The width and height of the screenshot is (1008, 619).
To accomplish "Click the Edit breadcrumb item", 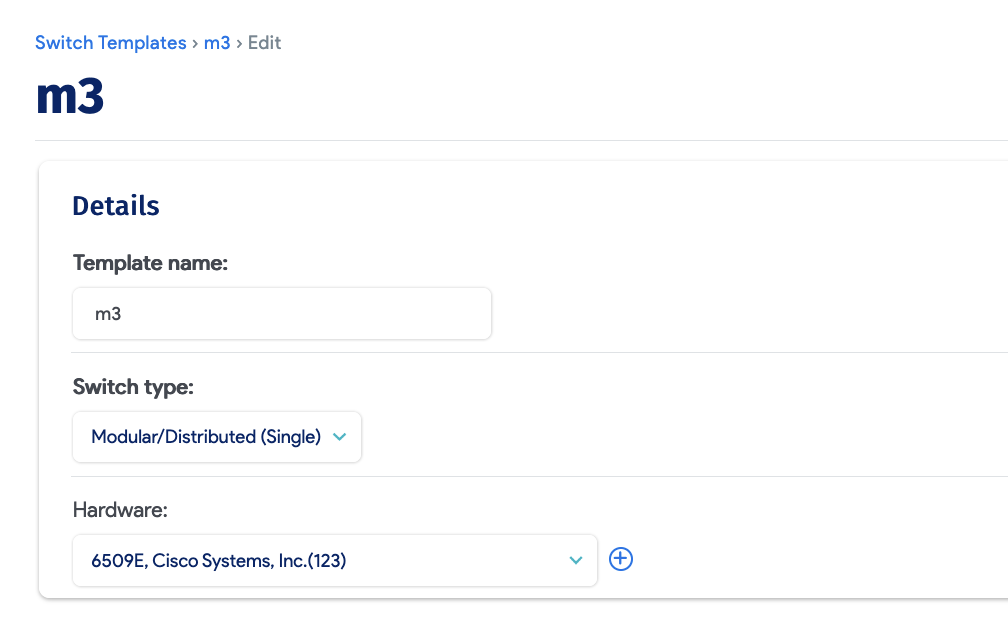I will tap(264, 43).
